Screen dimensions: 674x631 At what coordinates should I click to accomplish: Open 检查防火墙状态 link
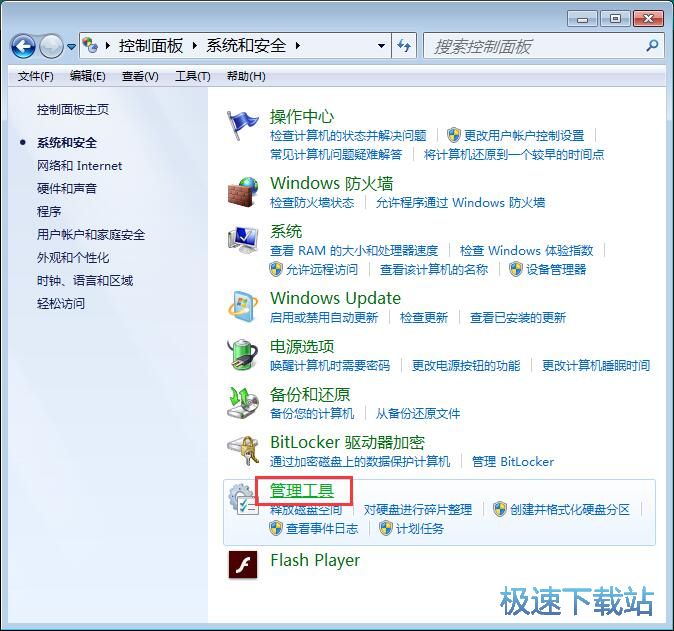(312, 202)
